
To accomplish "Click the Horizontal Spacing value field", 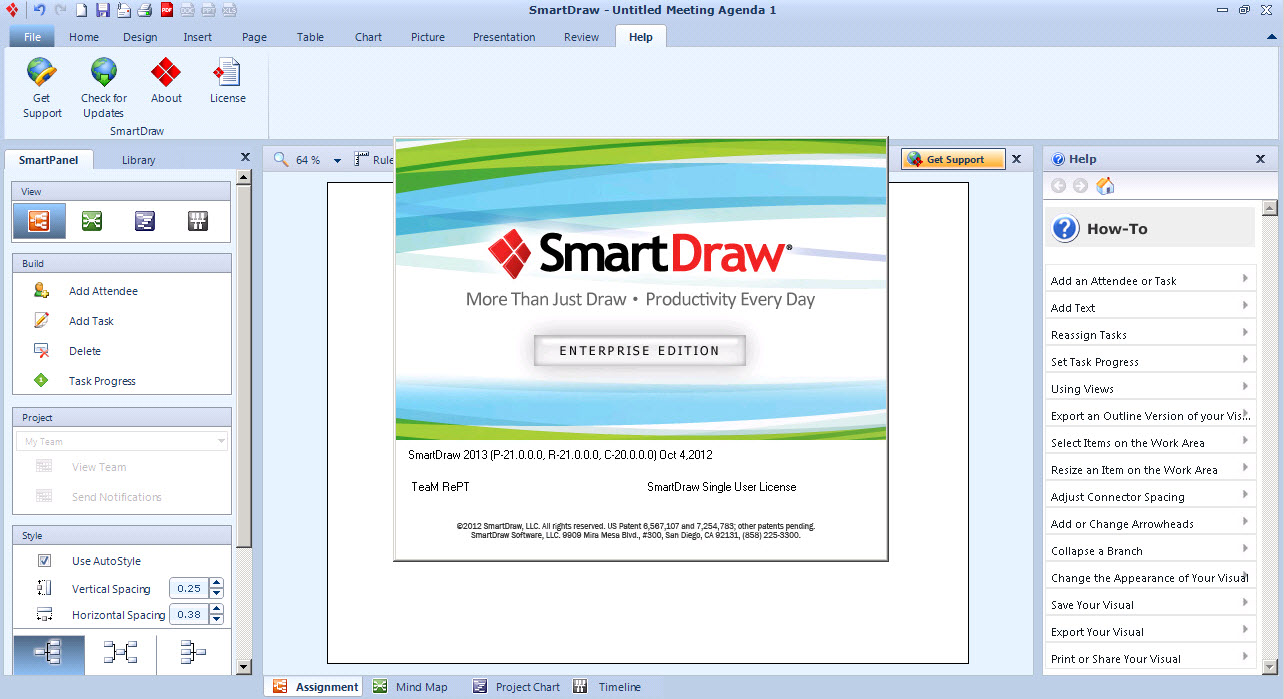I will pos(189,615).
